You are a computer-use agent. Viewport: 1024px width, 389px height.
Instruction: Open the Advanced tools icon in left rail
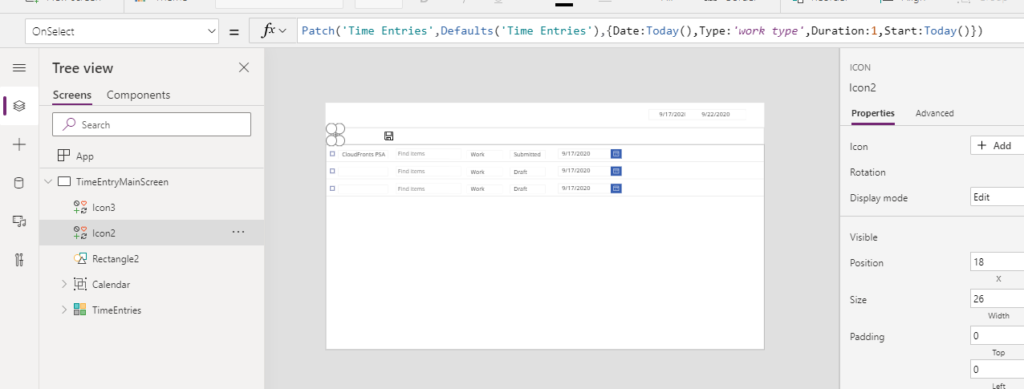19,260
